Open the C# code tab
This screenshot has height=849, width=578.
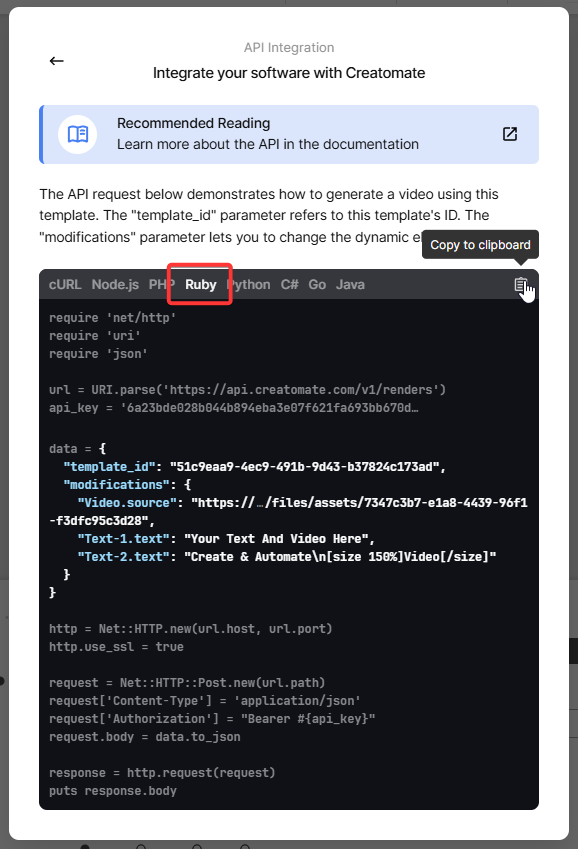[x=289, y=285]
